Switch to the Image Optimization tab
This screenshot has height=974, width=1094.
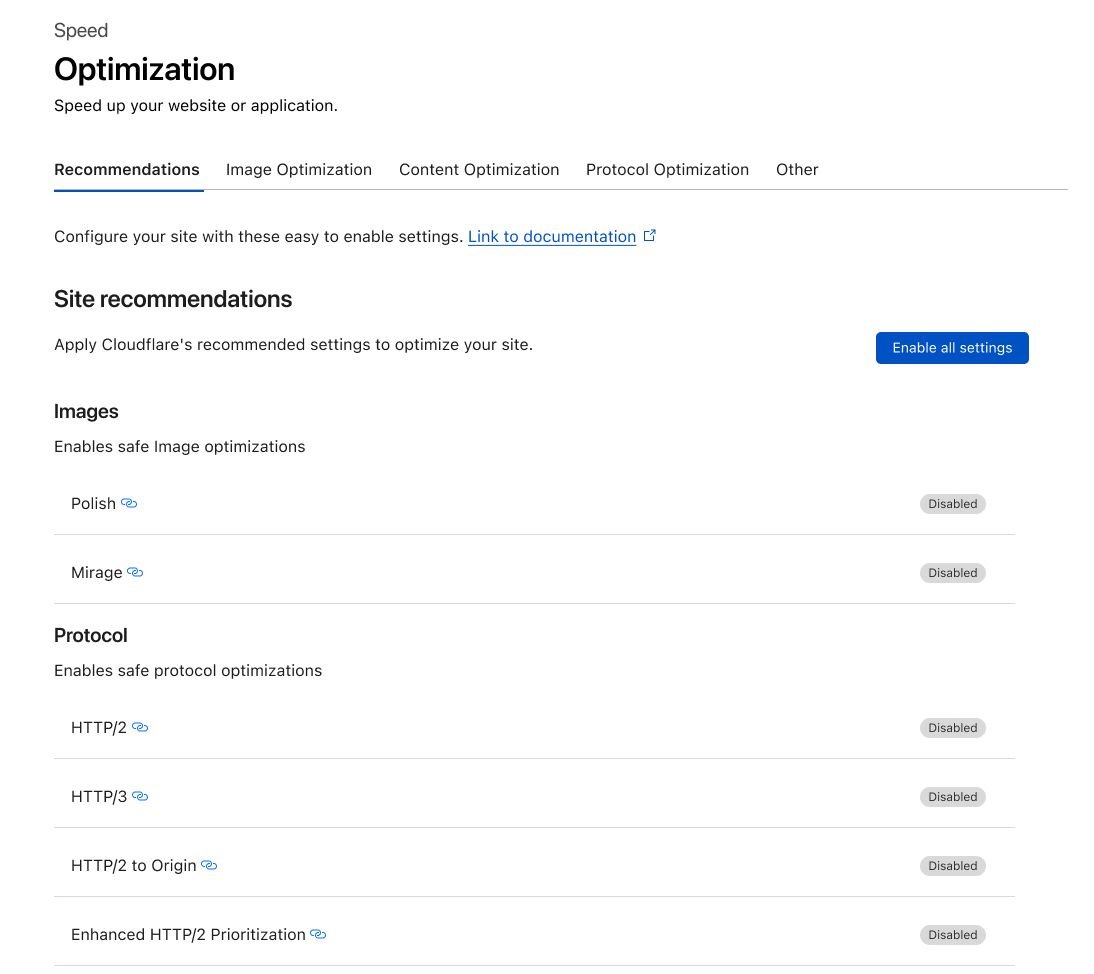[298, 170]
